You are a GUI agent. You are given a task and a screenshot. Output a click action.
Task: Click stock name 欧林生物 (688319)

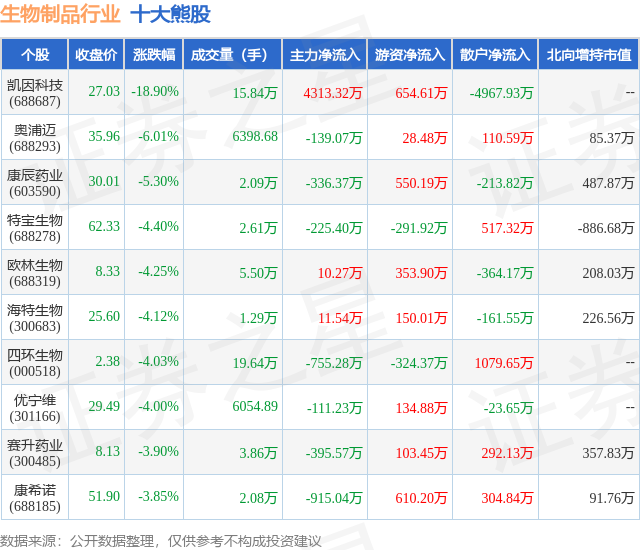click(35, 273)
